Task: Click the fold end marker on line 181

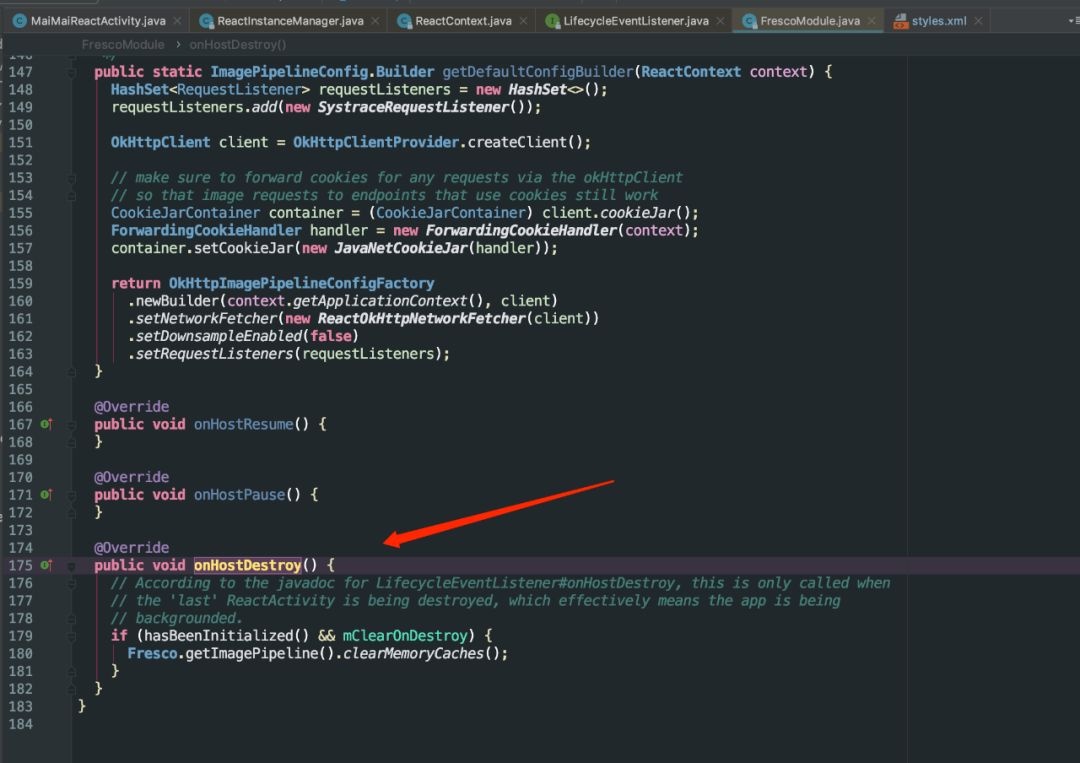Action: click(72, 671)
